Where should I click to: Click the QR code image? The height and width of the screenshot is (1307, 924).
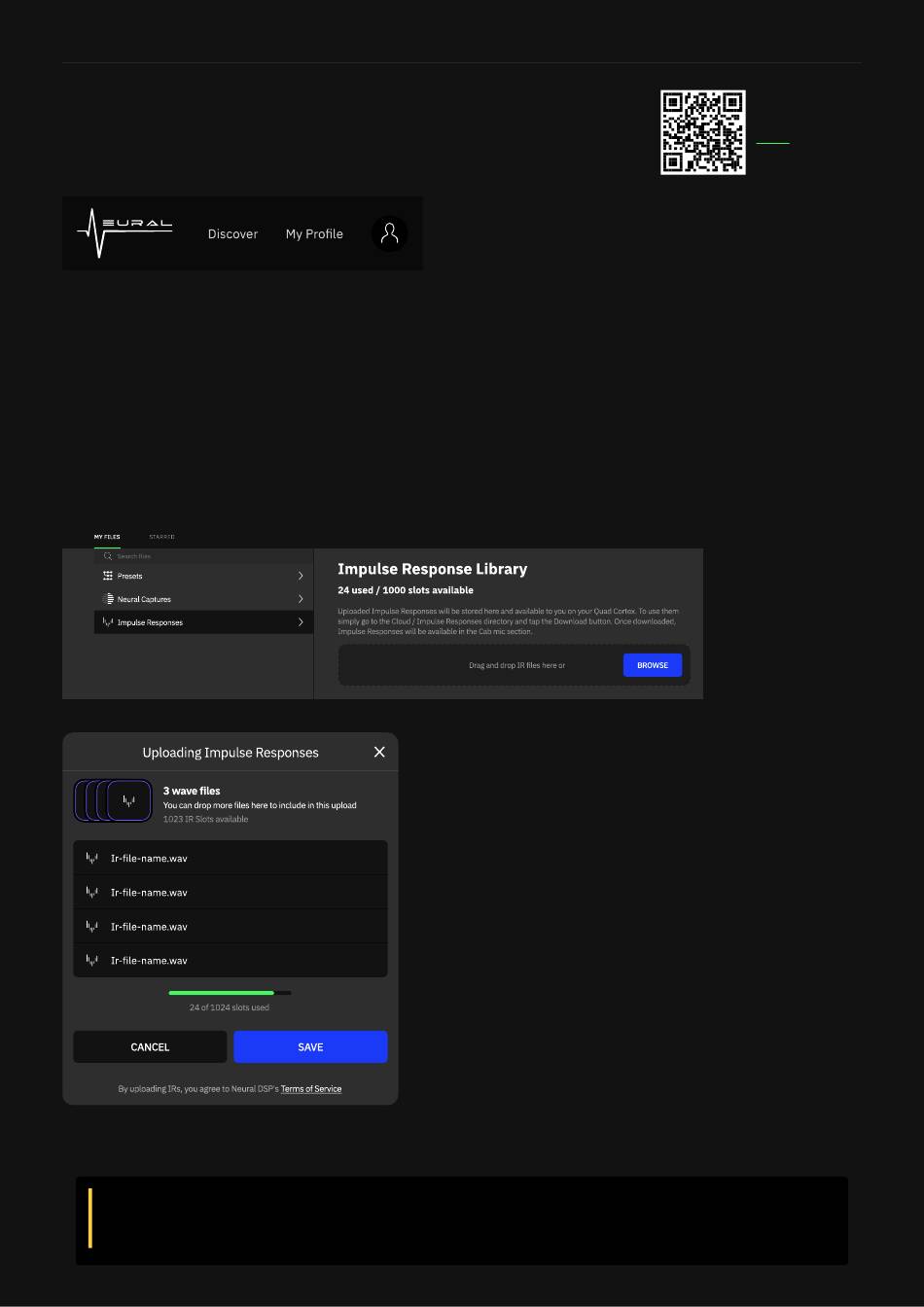pos(702,132)
